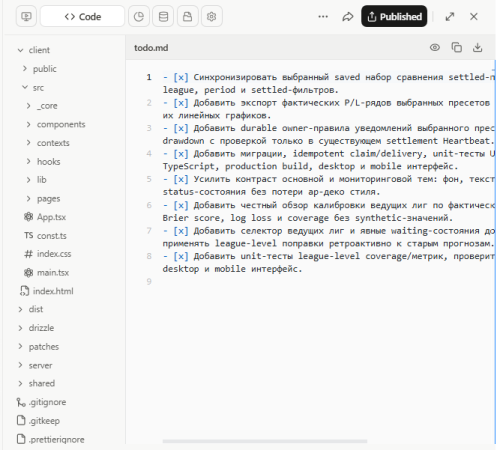Open the preview monitor icon
This screenshot has width=500, height=450.
coord(26,16)
